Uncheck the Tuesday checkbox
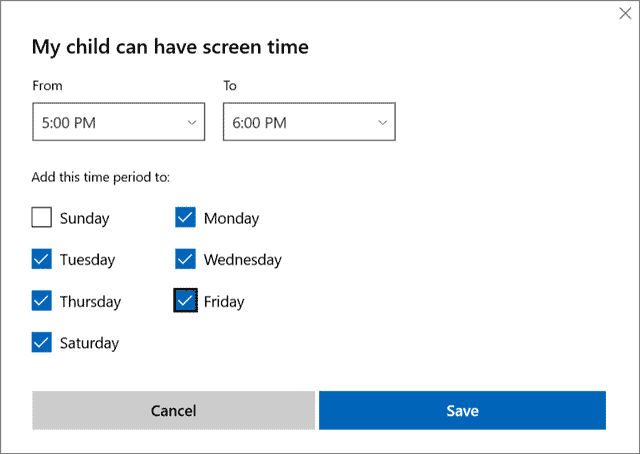 coord(42,259)
